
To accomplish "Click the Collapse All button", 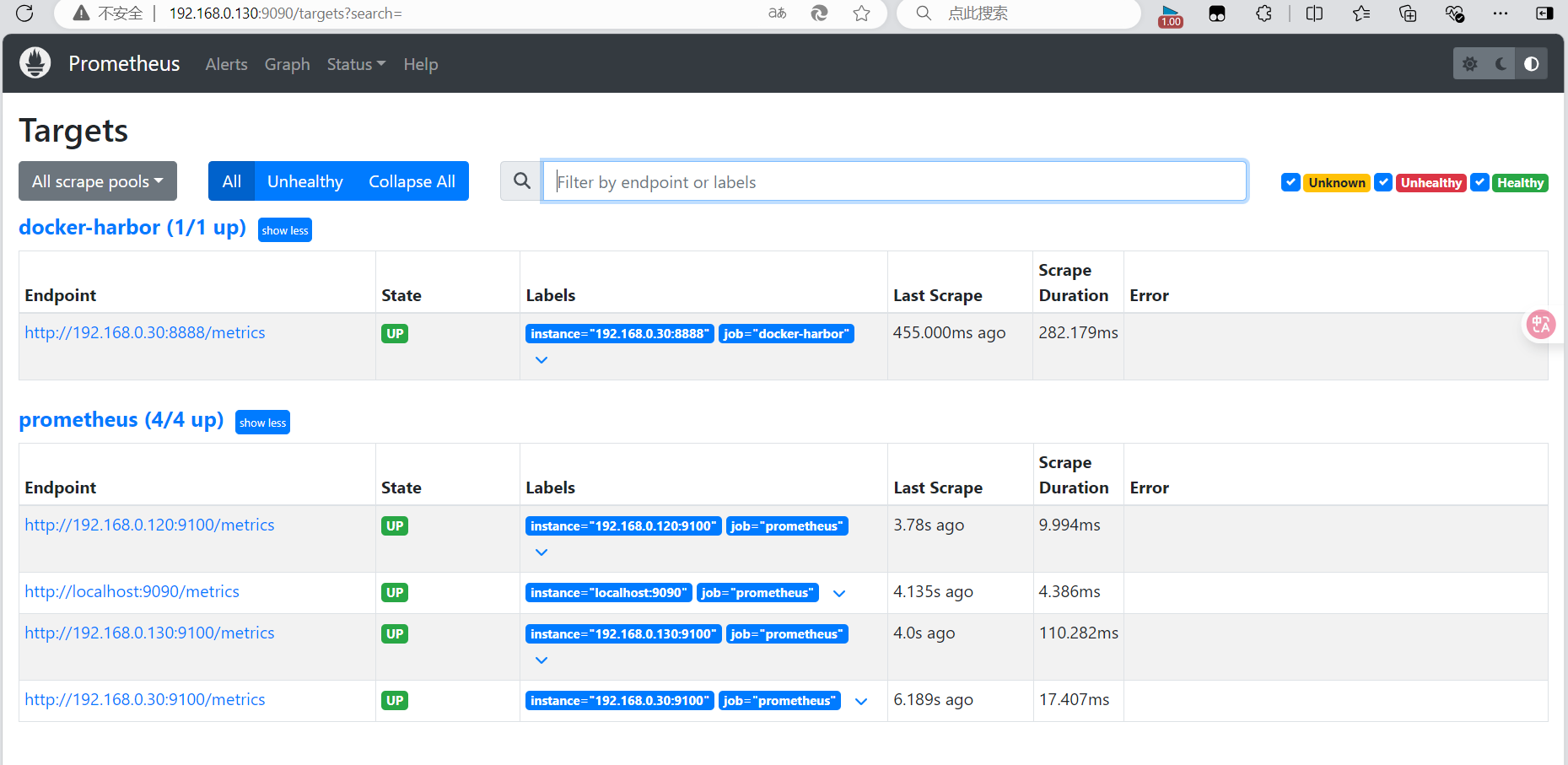I will 412,181.
